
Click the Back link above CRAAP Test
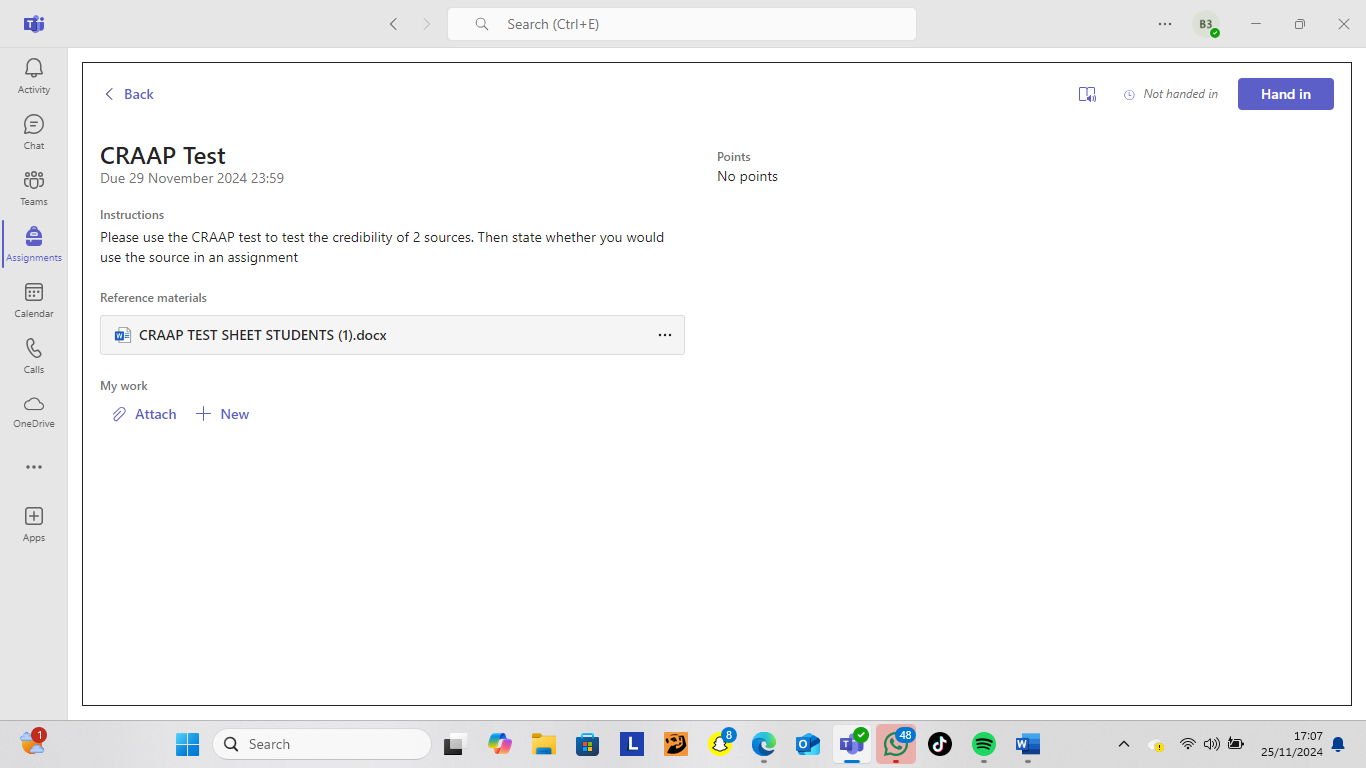pos(129,94)
